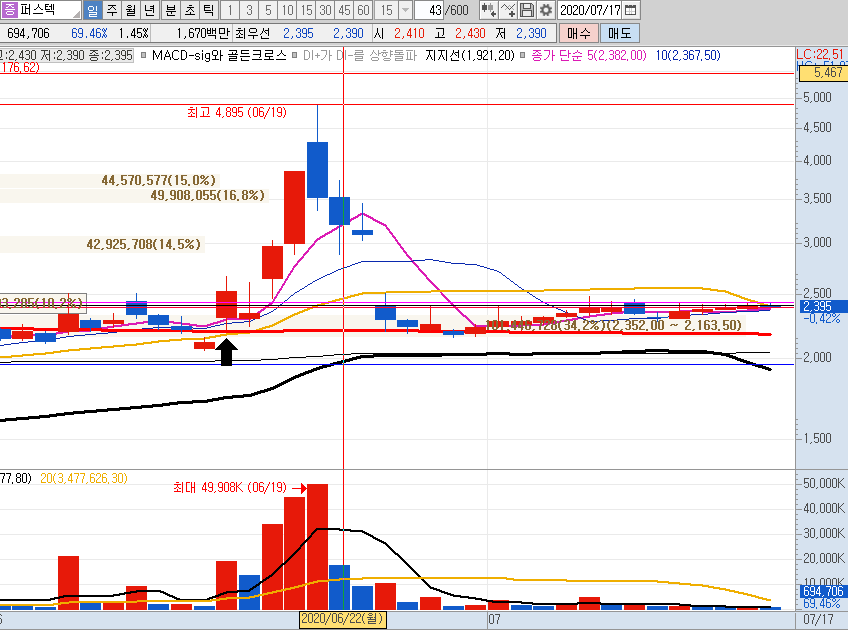Click the best ask price 2,395
Viewport: 848px width, 630px height.
[x=298, y=34]
